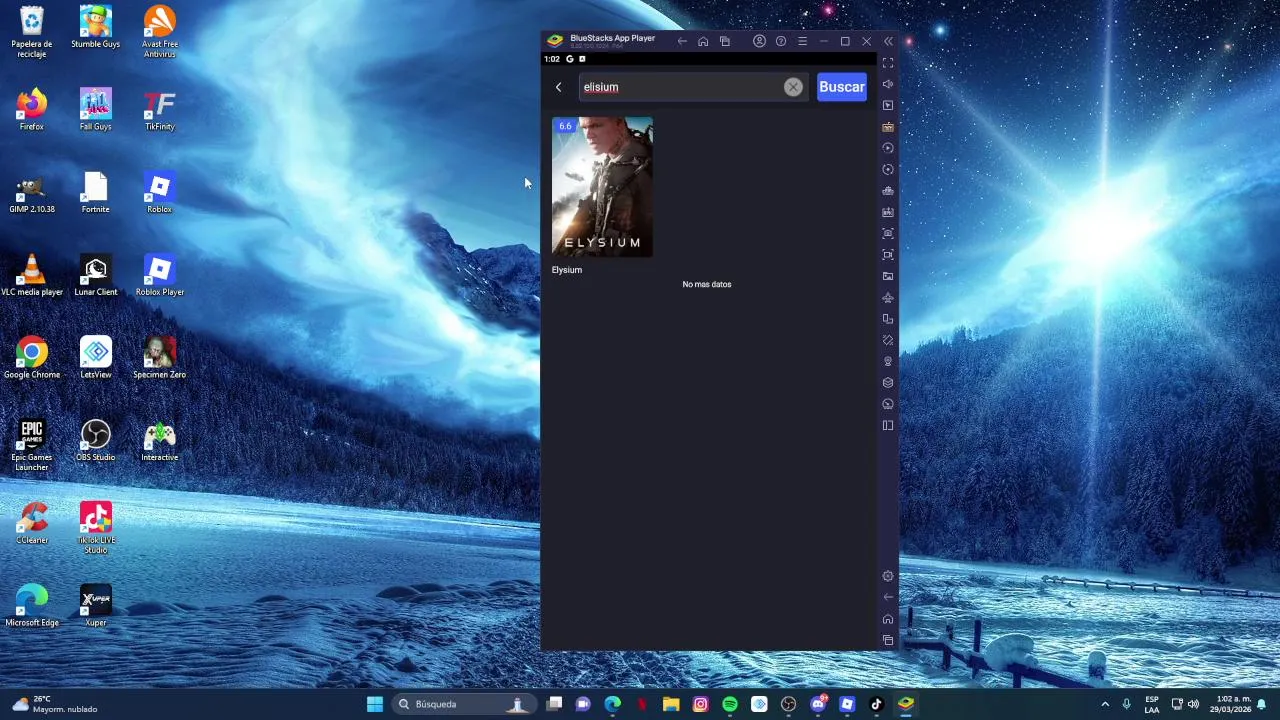Switch the ESP LAA input language
This screenshot has height=720, width=1280.
pyautogui.click(x=1152, y=704)
